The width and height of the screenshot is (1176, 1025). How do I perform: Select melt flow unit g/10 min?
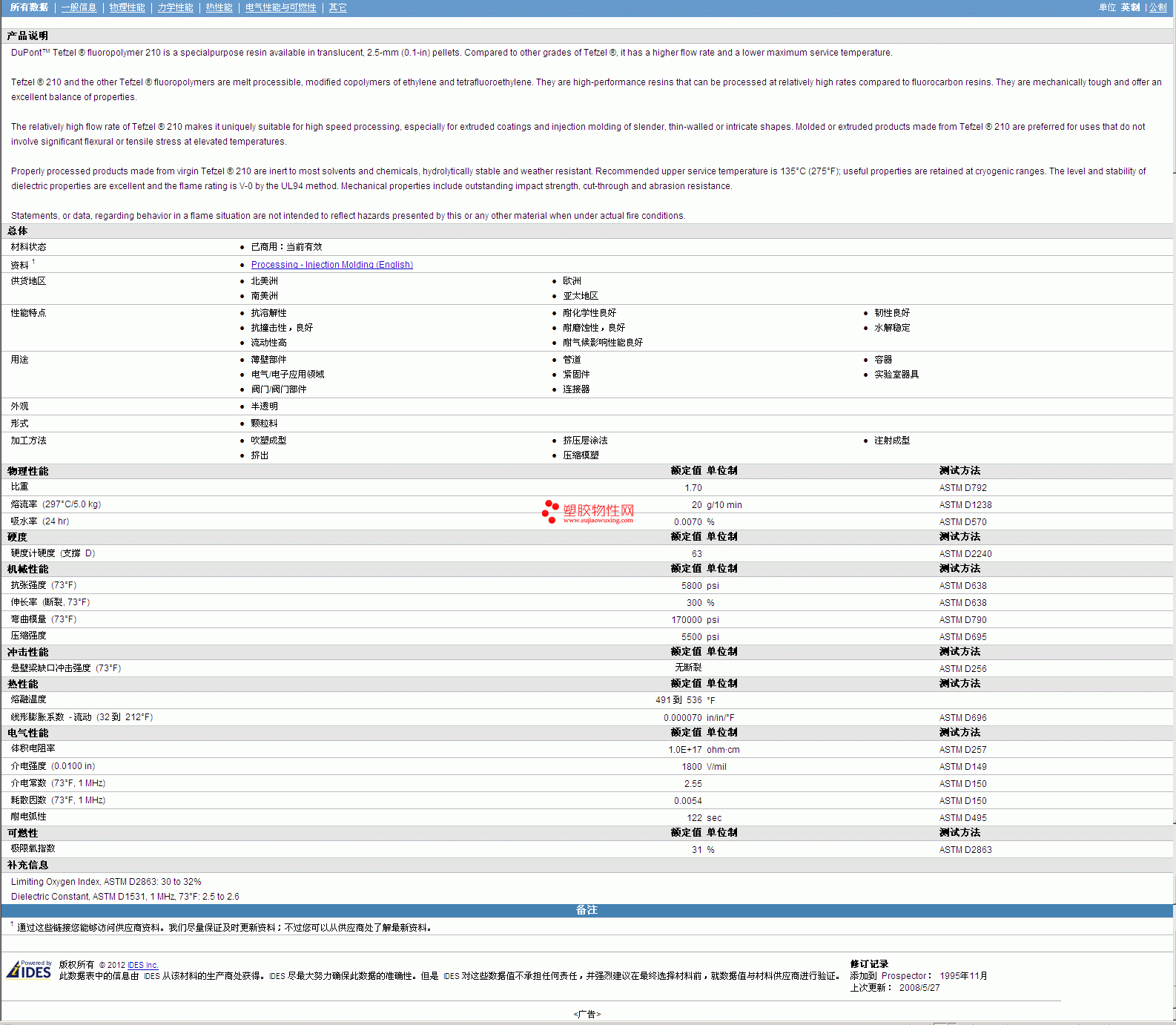click(724, 505)
